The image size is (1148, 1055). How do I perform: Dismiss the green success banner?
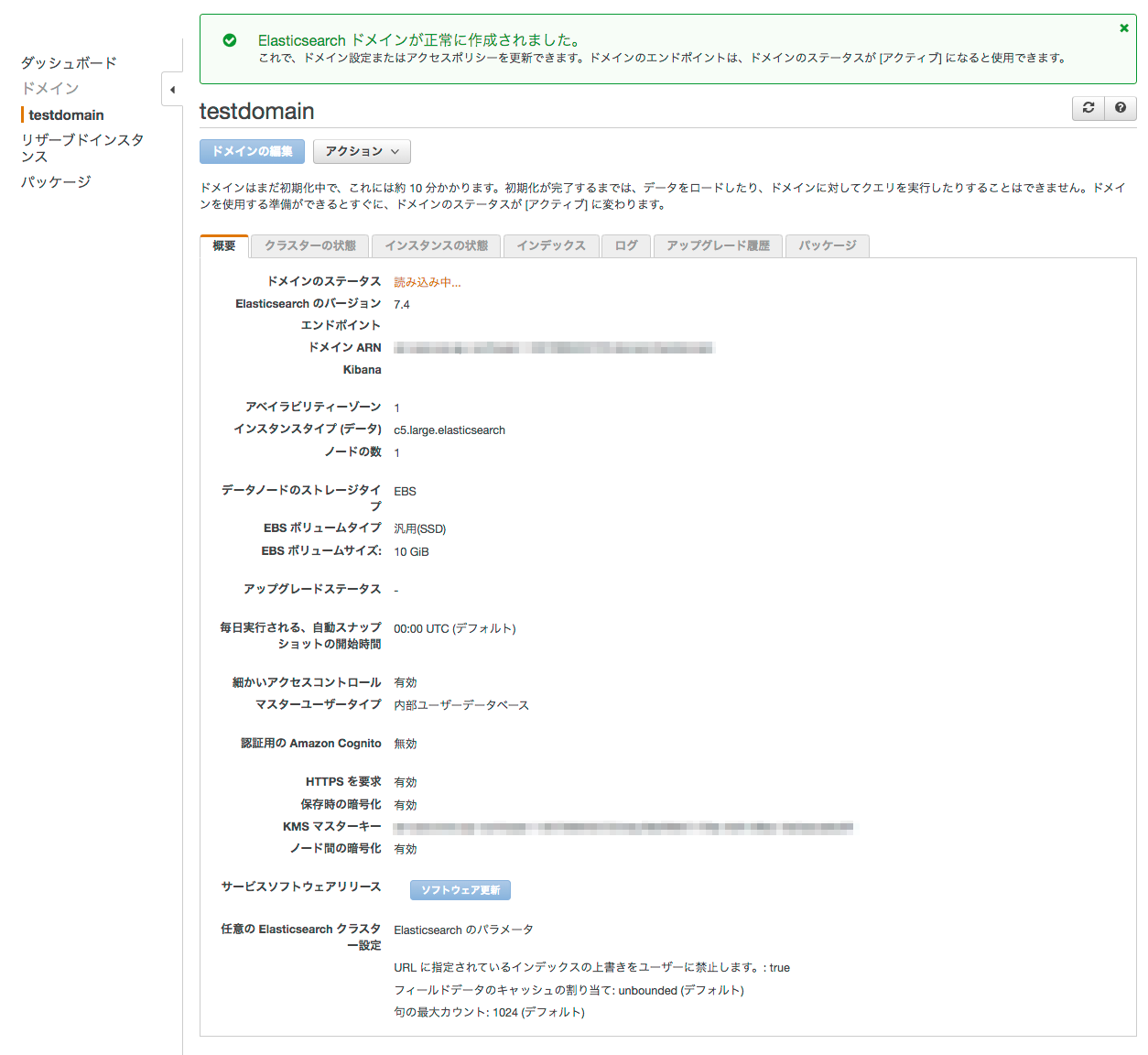[x=1124, y=28]
